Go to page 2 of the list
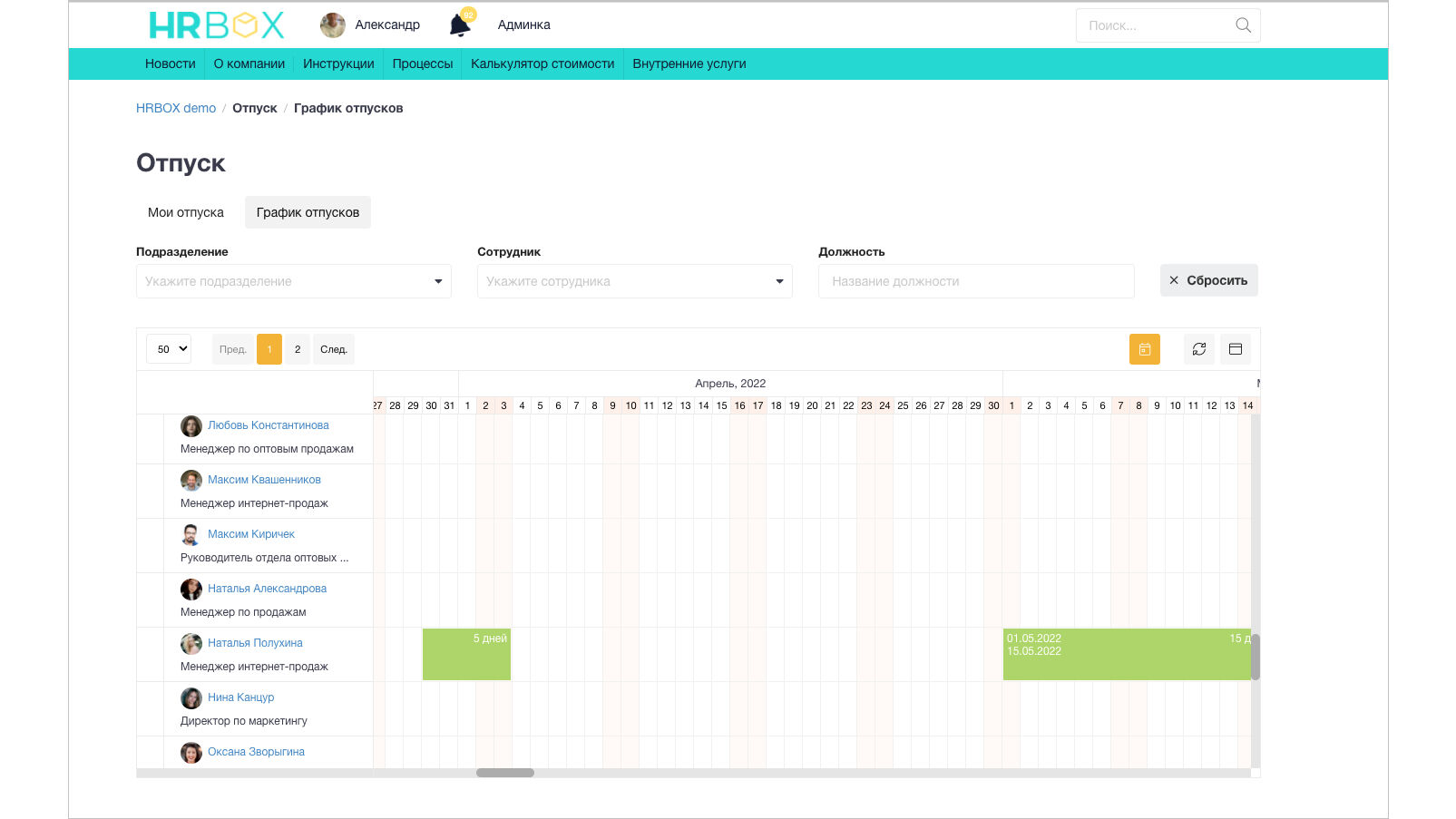Viewport: 1456px width, 819px height. (297, 349)
